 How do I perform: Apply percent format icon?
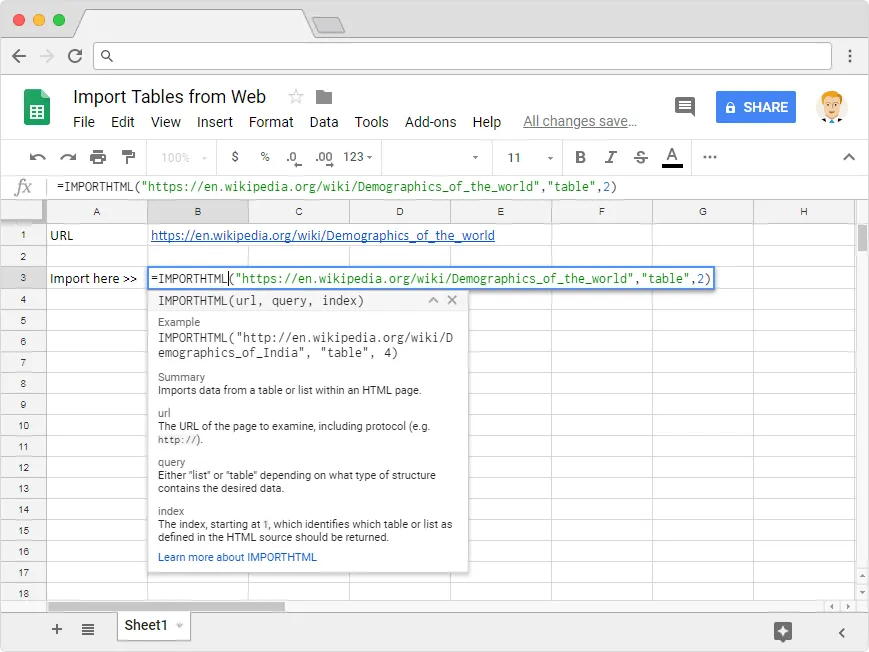tap(265, 157)
